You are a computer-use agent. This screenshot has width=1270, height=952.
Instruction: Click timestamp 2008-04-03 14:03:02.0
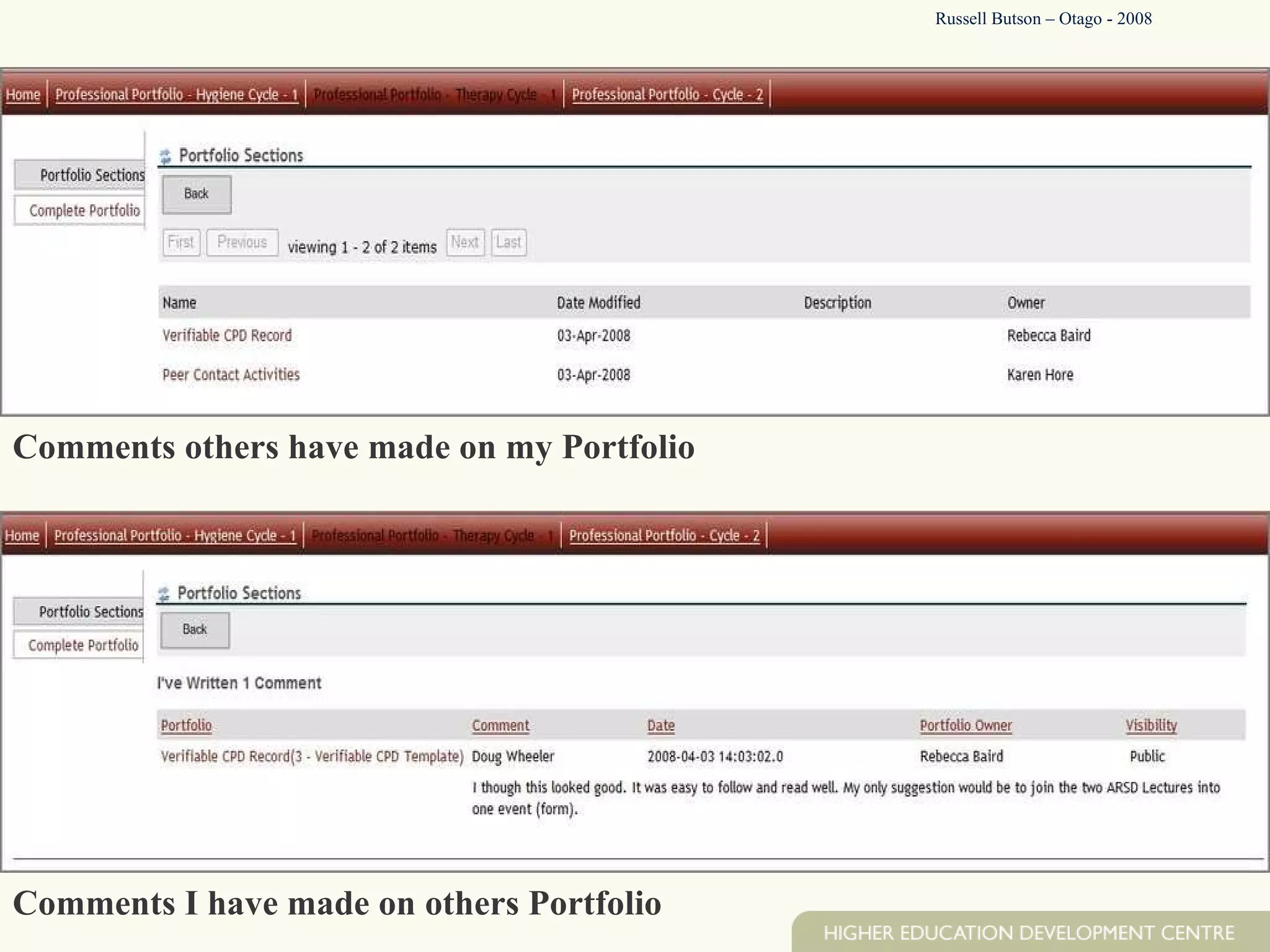pyautogui.click(x=715, y=757)
